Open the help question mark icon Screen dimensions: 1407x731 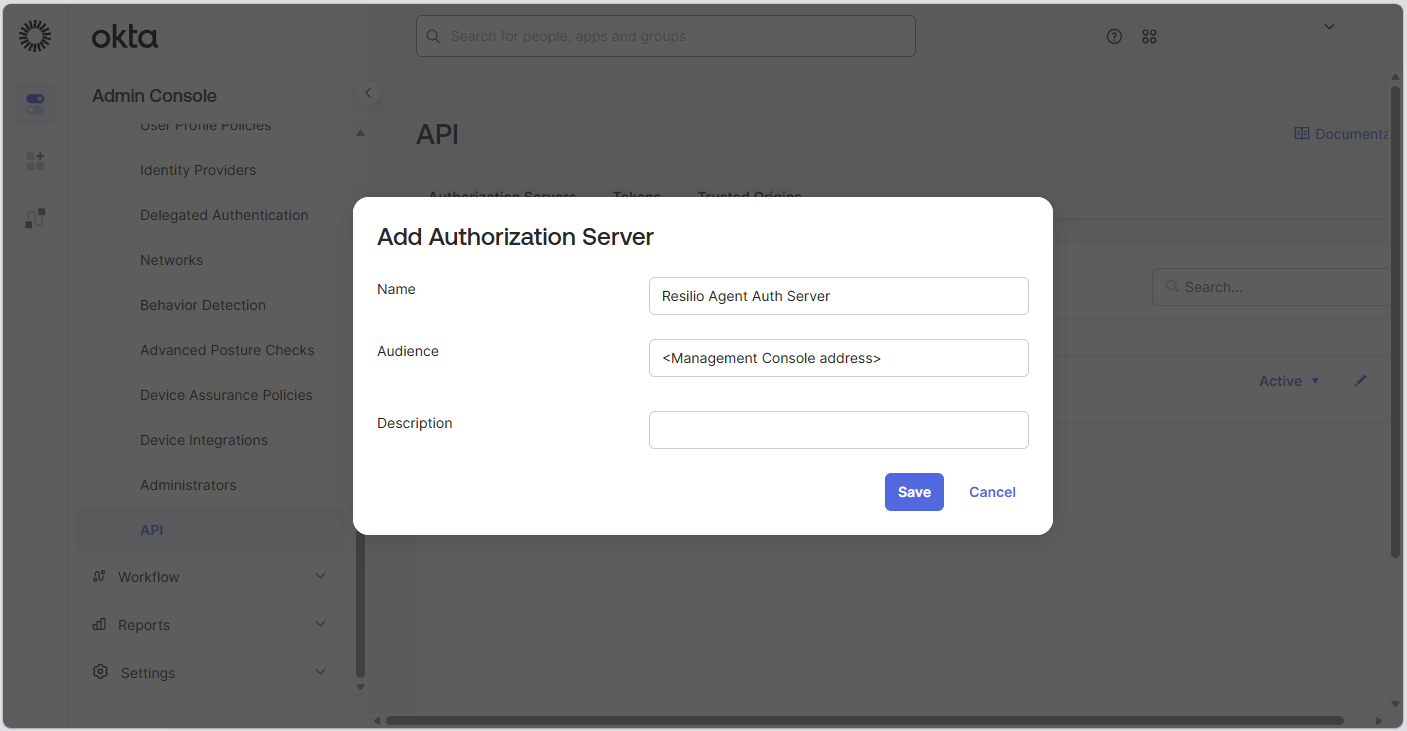1114,36
